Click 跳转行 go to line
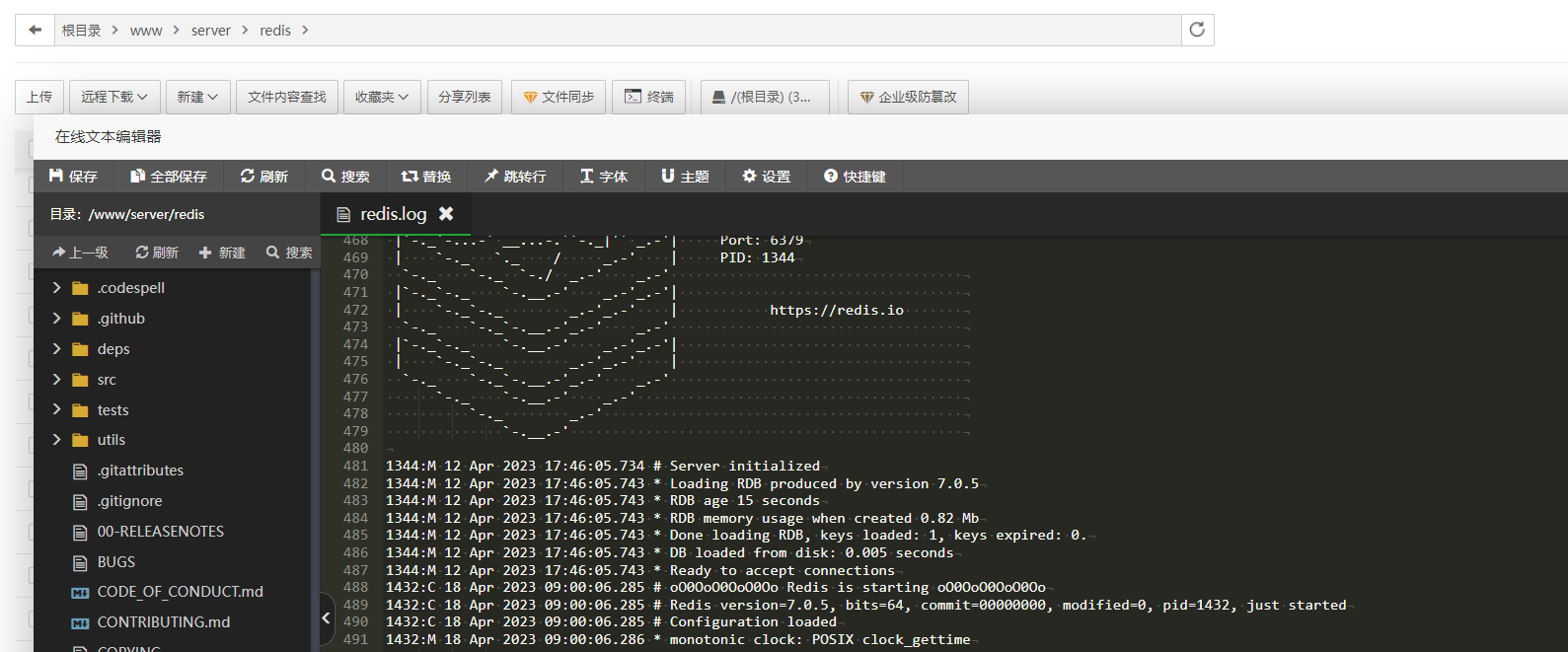The width and height of the screenshot is (1568, 652). pos(515,176)
